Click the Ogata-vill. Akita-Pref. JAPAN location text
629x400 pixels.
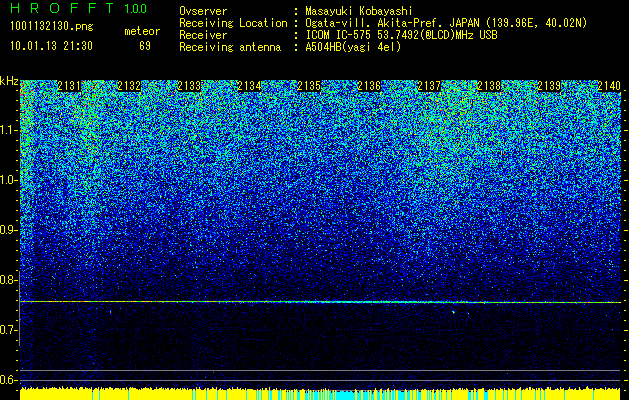(x=446, y=23)
